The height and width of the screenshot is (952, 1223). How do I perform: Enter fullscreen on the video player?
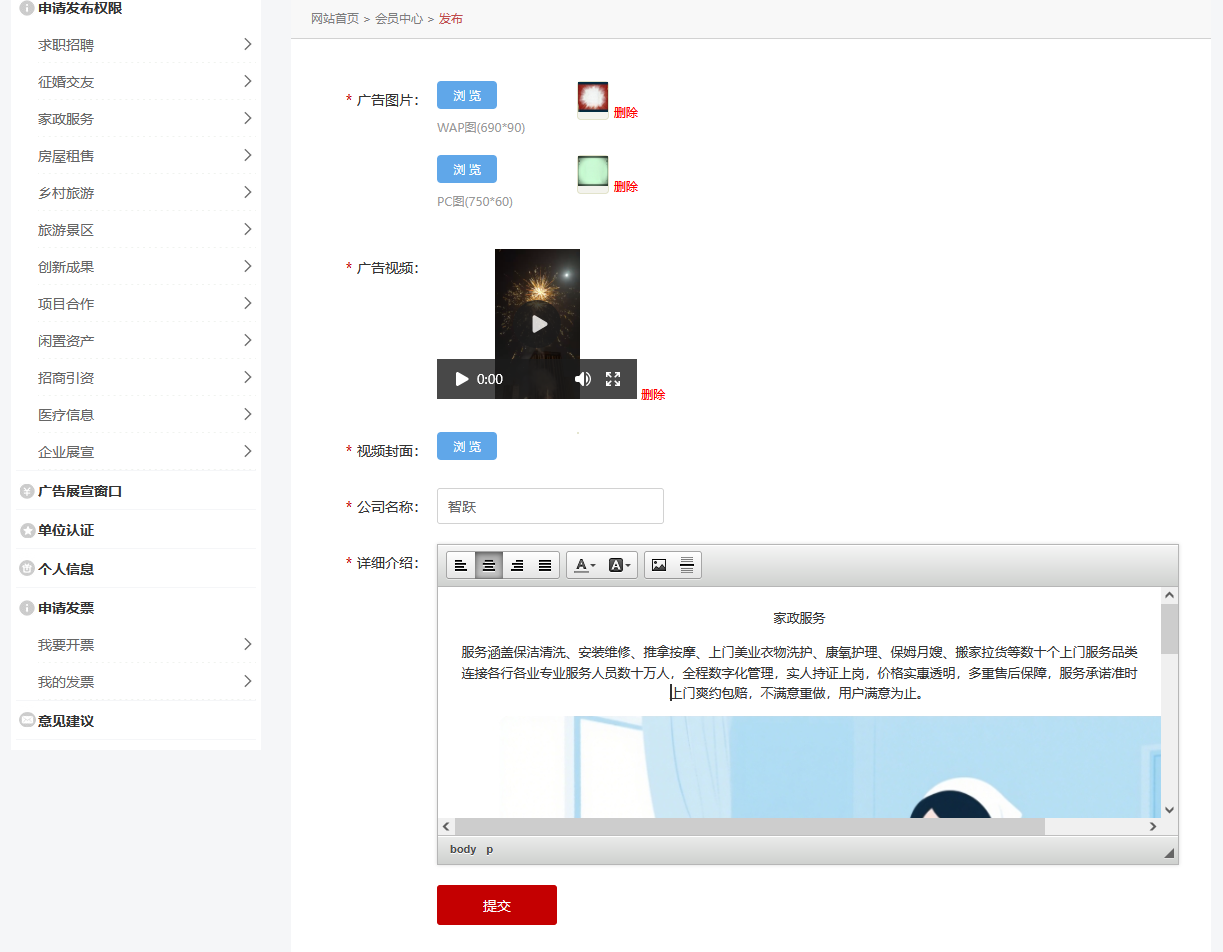point(613,379)
